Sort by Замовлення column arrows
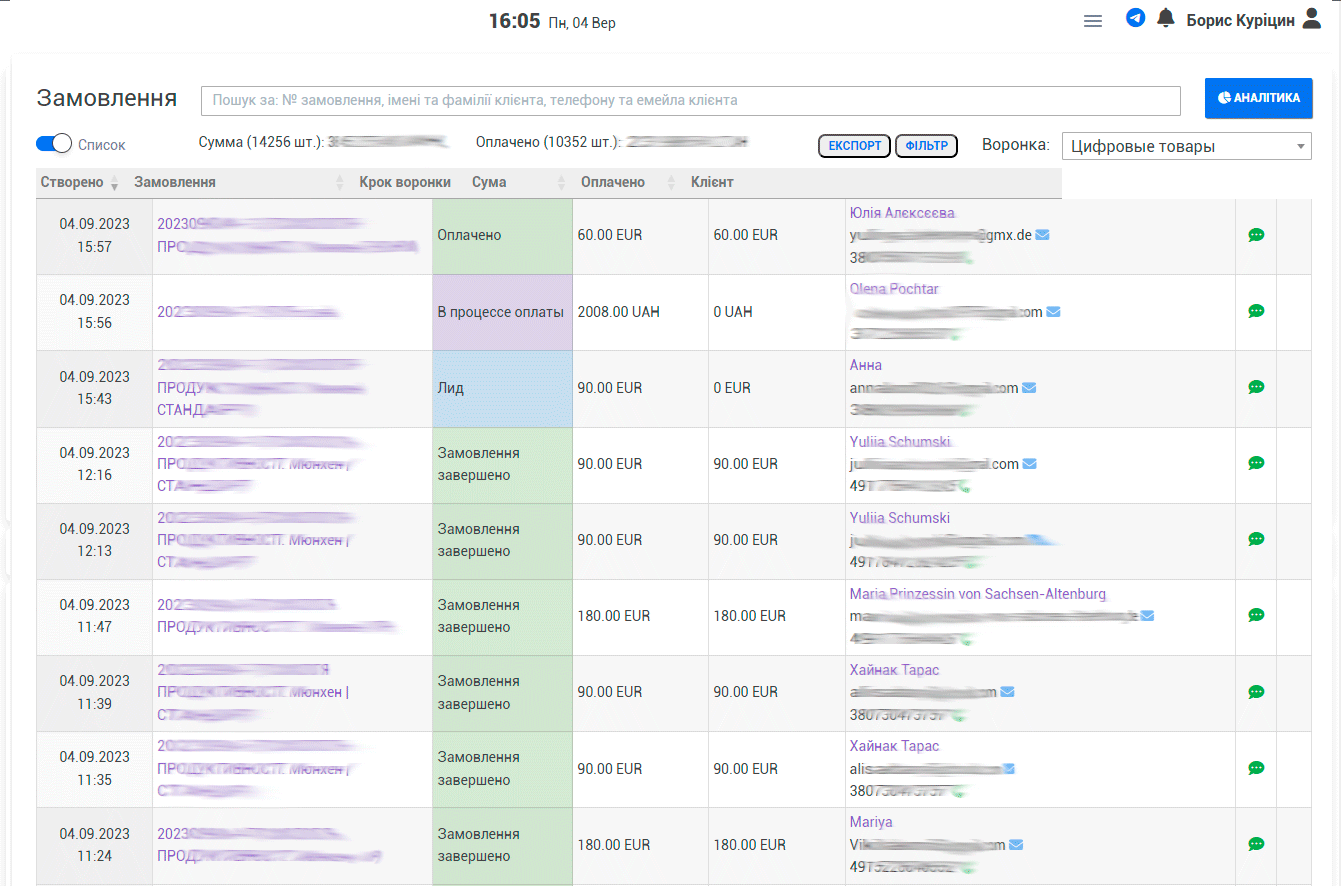The width and height of the screenshot is (1342, 886). (x=340, y=184)
